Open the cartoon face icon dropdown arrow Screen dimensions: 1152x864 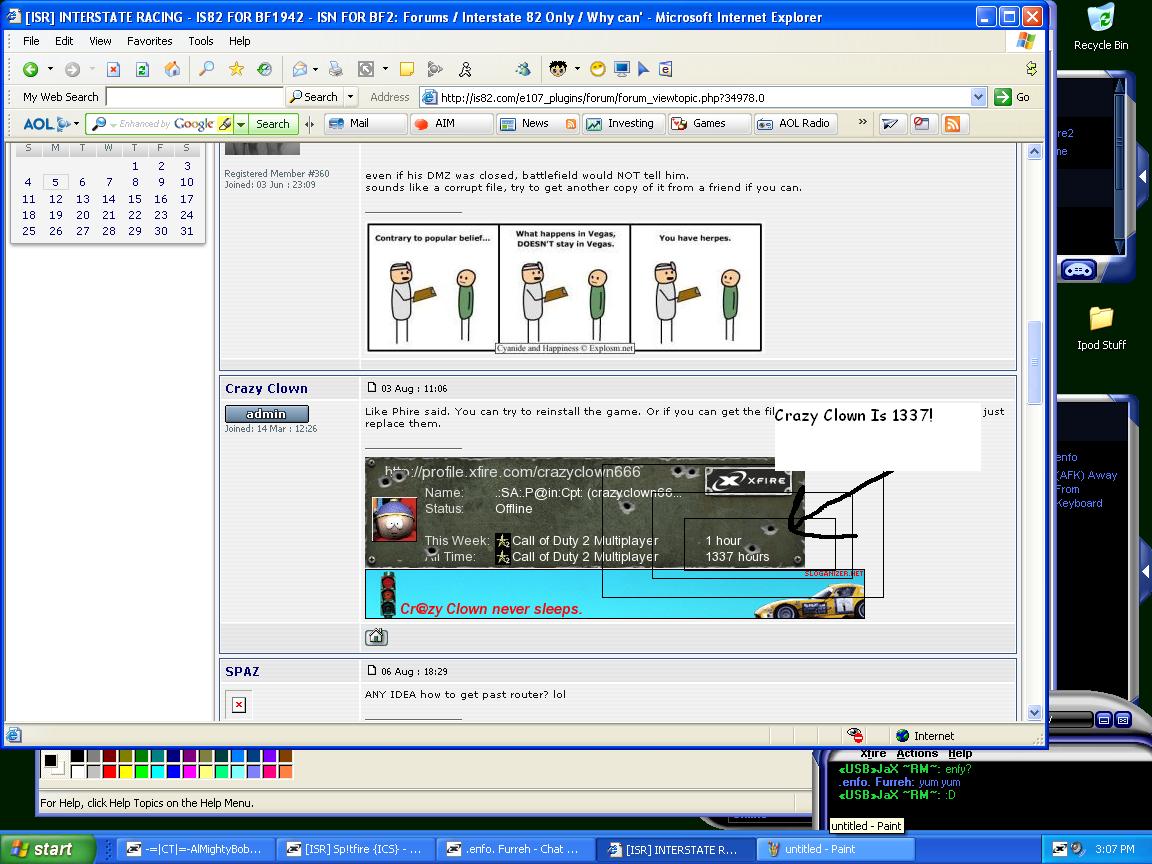tap(577, 69)
